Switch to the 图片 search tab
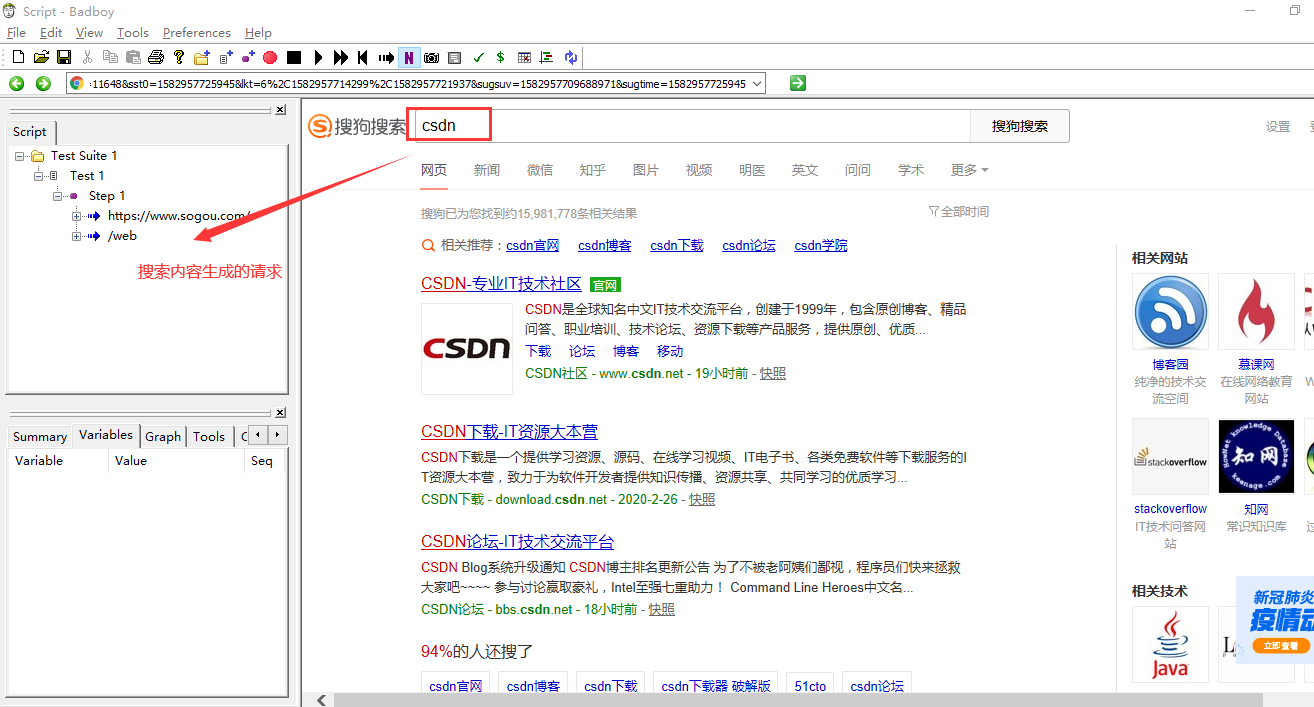 pos(646,170)
